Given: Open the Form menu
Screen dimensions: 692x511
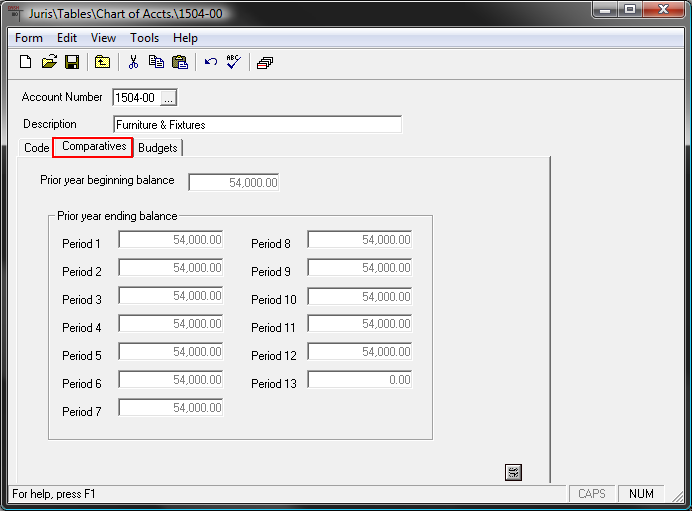Looking at the screenshot, I should pyautogui.click(x=29, y=38).
